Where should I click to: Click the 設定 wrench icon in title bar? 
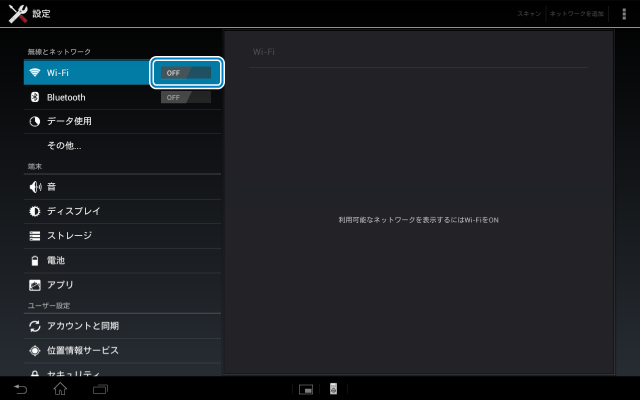coord(17,14)
